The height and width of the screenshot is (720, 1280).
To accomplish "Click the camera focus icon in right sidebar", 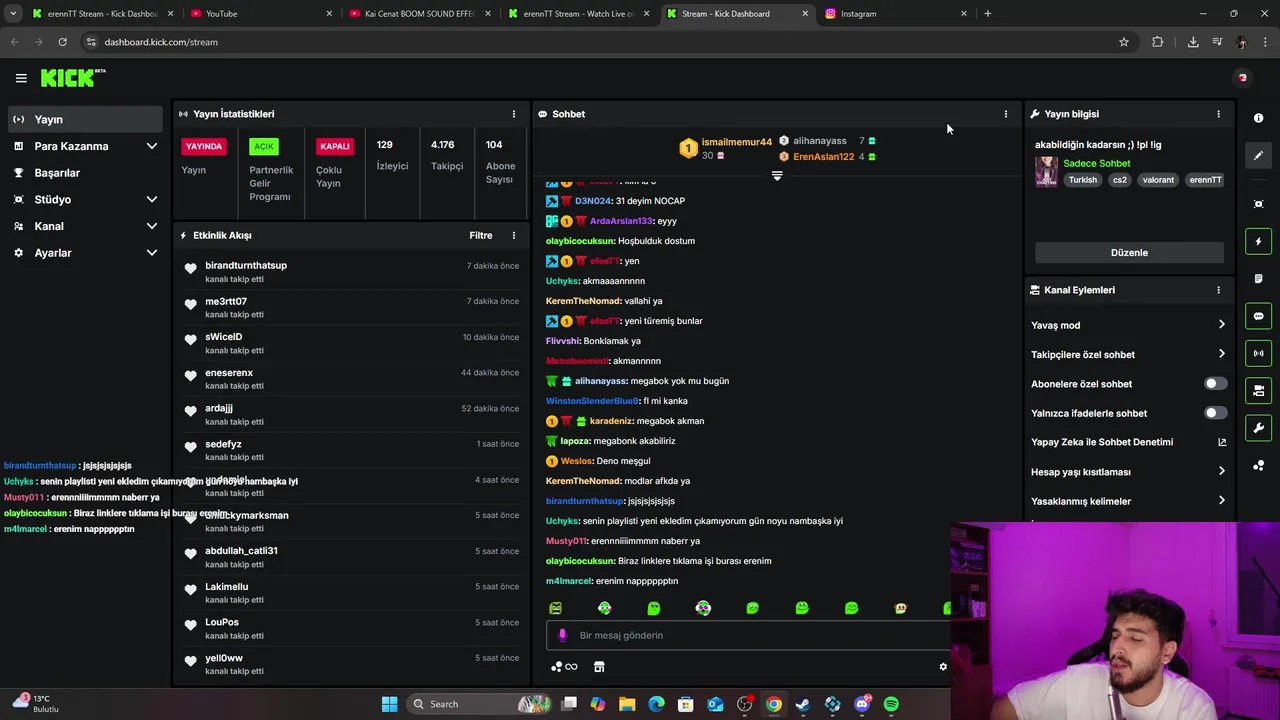I will 1258,204.
